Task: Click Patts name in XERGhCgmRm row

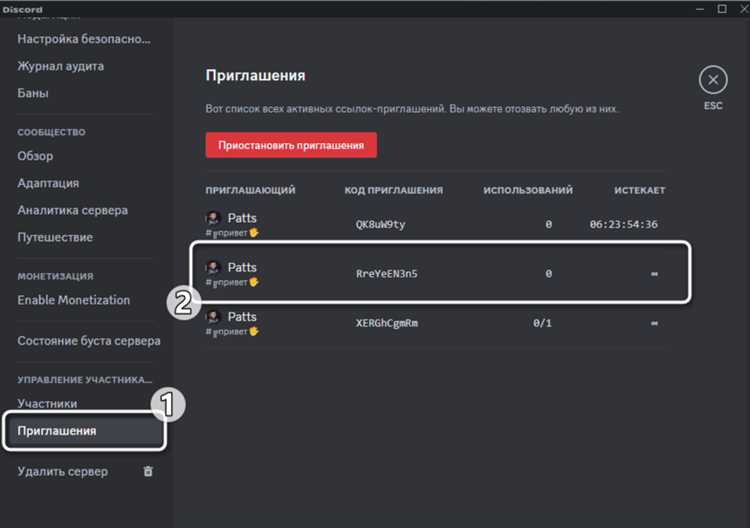Action: click(x=242, y=317)
